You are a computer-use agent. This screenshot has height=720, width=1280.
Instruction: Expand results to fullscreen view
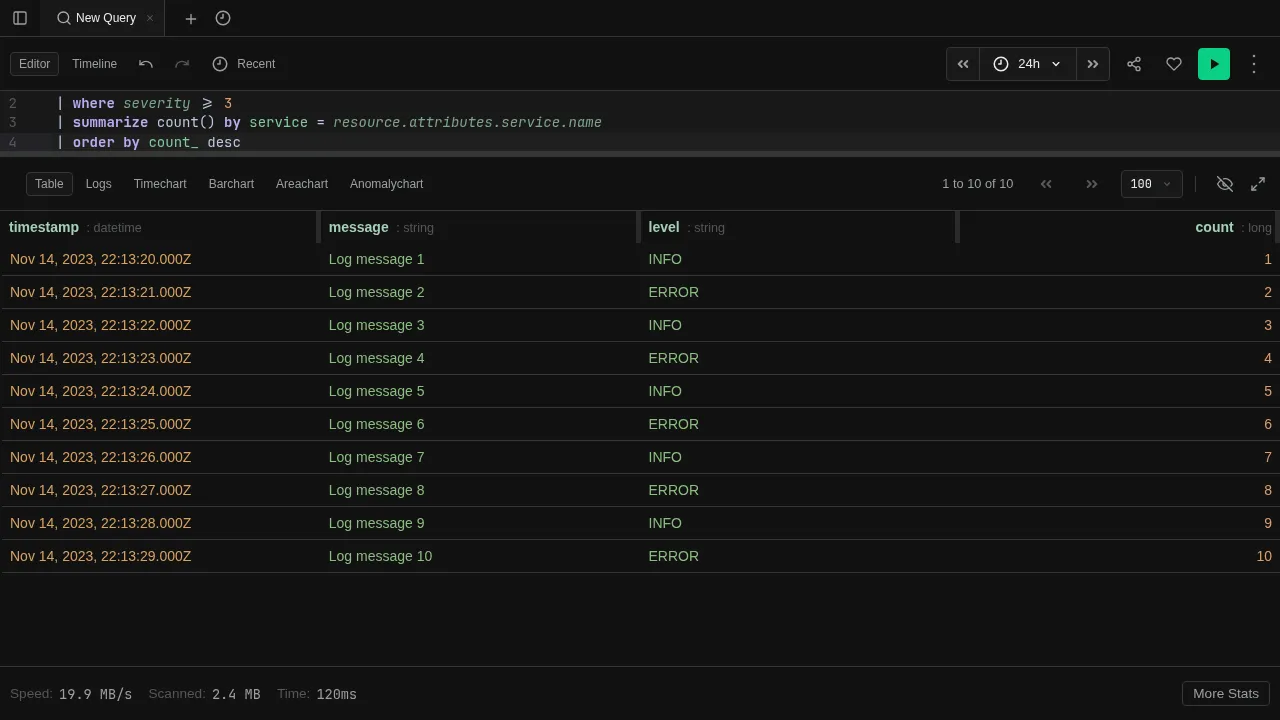pyautogui.click(x=1258, y=184)
